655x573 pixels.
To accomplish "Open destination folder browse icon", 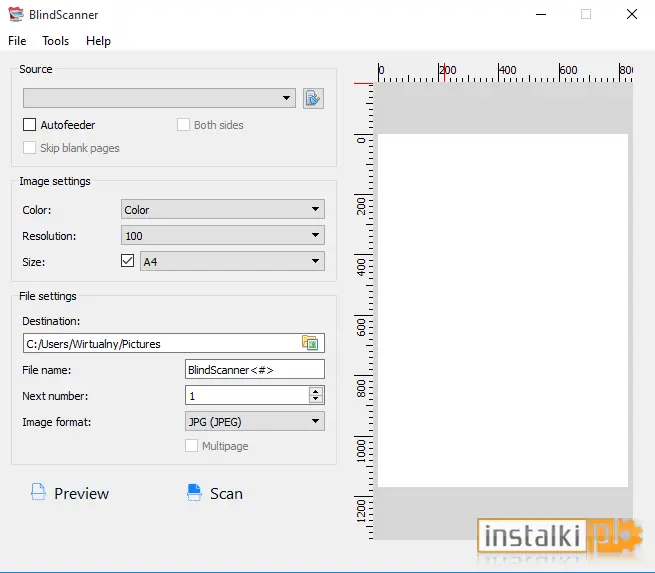I will pyautogui.click(x=310, y=343).
